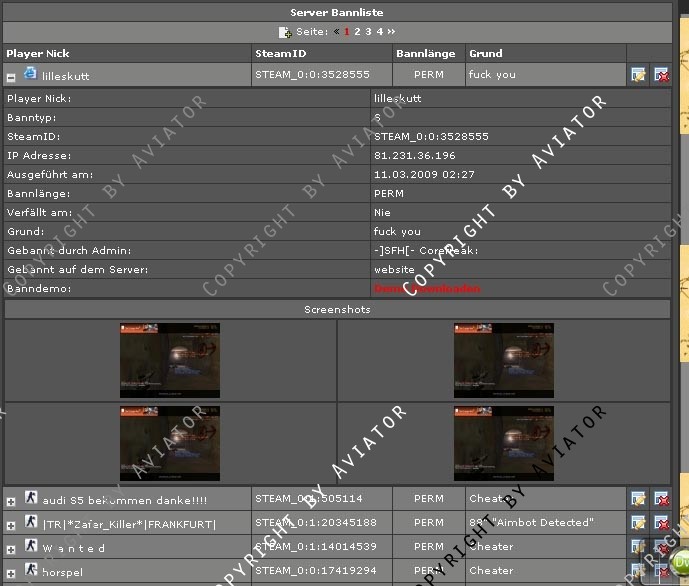
Task: Click the edit ban icon for lilleskutt
Action: coord(638,75)
